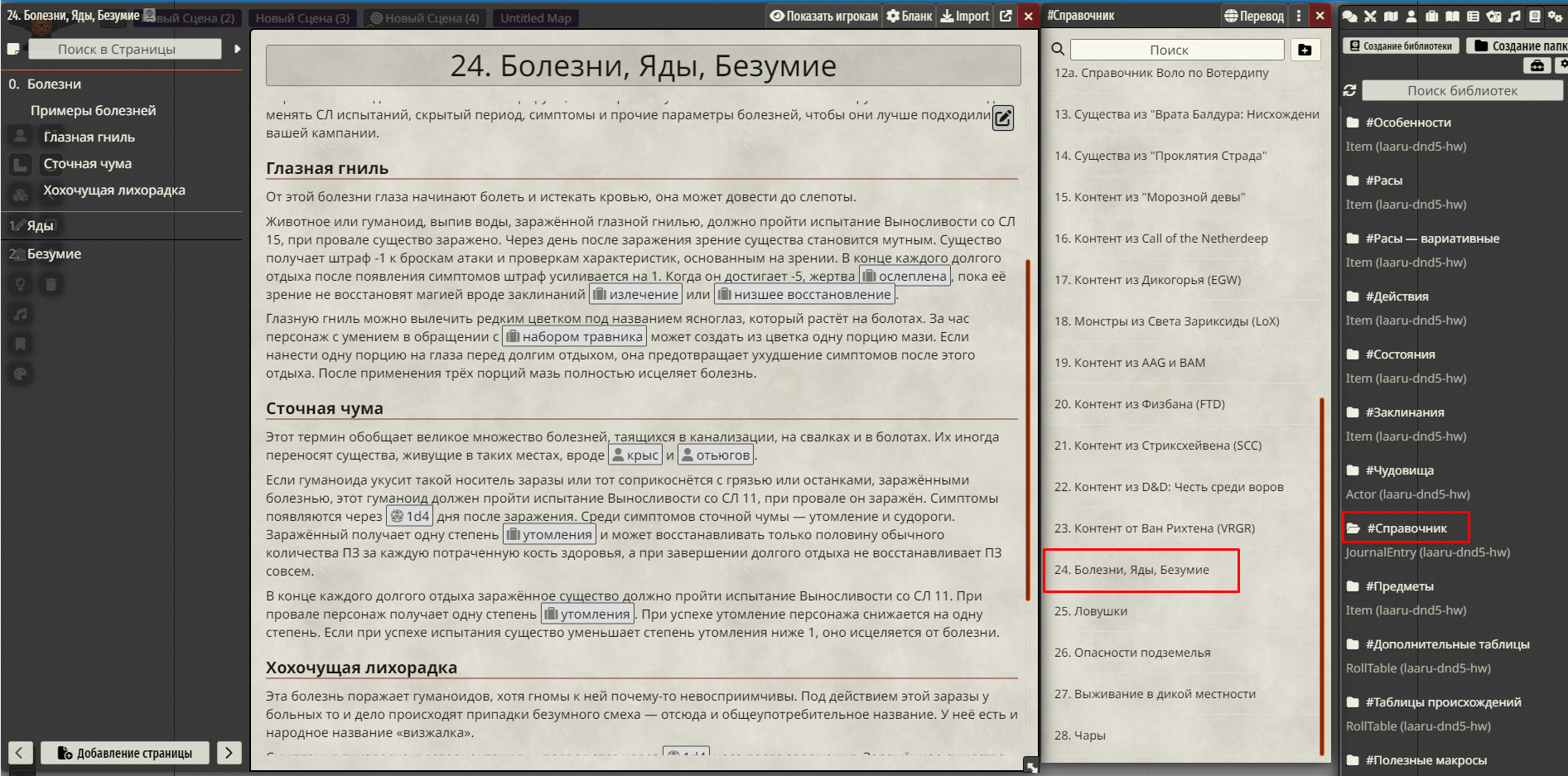Open the Compendium Packs sidebar tab

click(x=1535, y=16)
